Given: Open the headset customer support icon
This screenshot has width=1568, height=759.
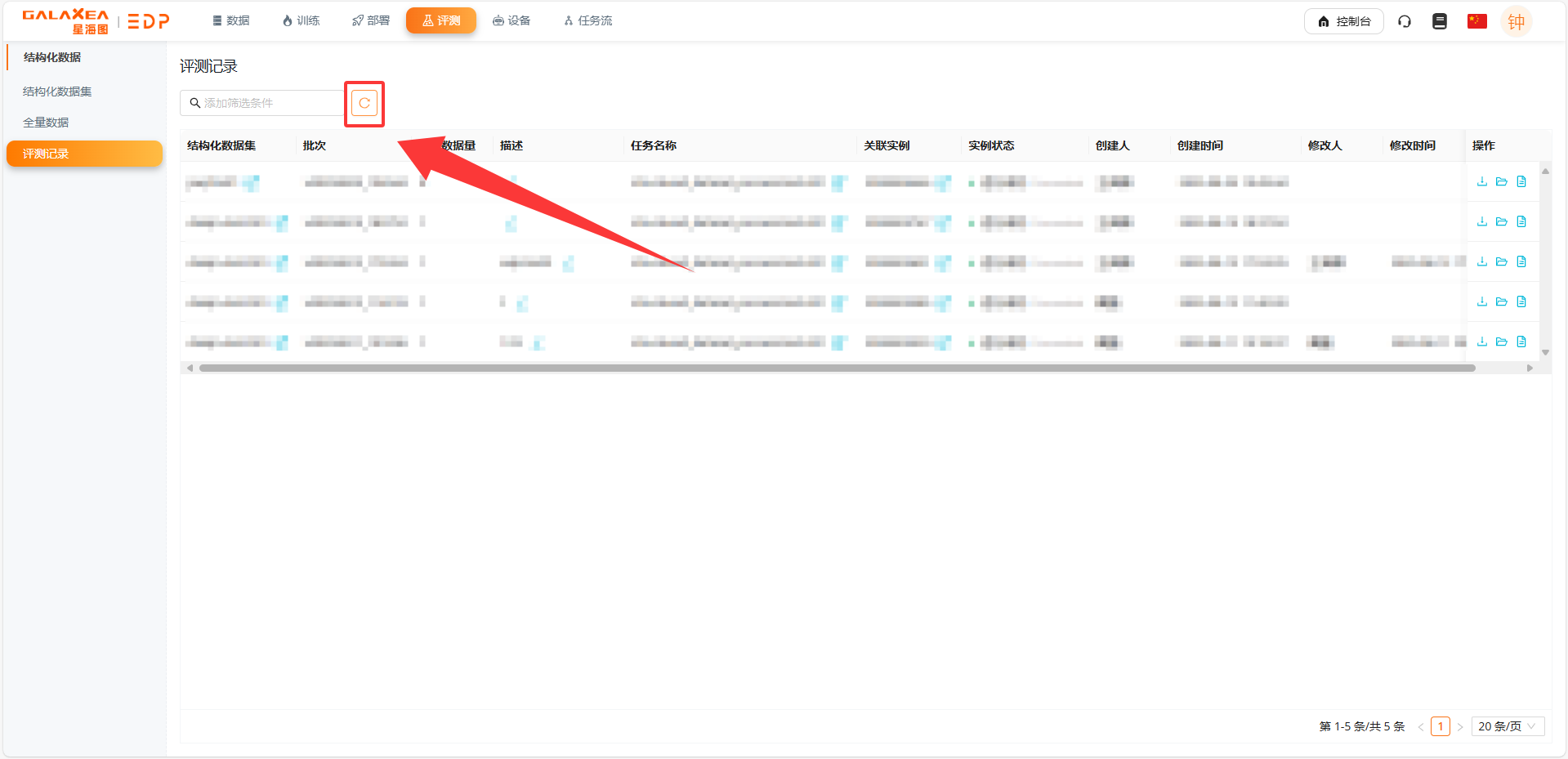Looking at the screenshot, I should point(1404,21).
